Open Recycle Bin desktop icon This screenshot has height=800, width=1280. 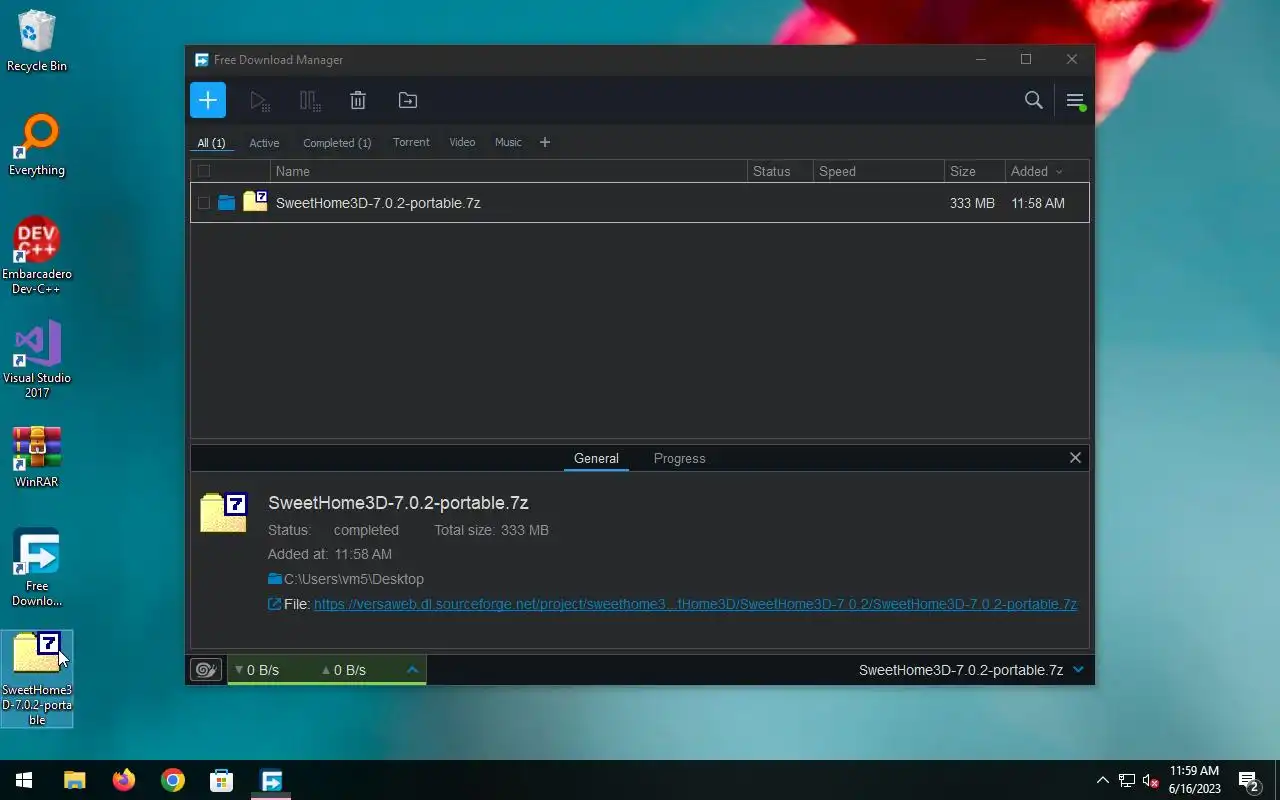(x=37, y=40)
